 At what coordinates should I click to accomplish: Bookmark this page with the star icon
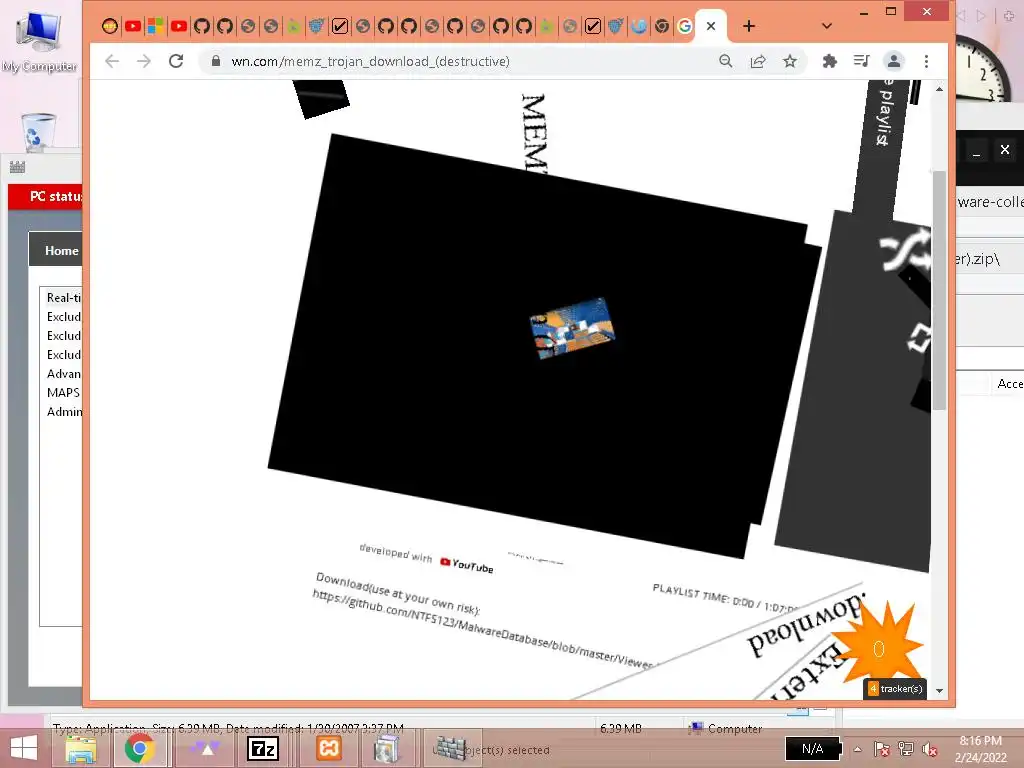(790, 61)
